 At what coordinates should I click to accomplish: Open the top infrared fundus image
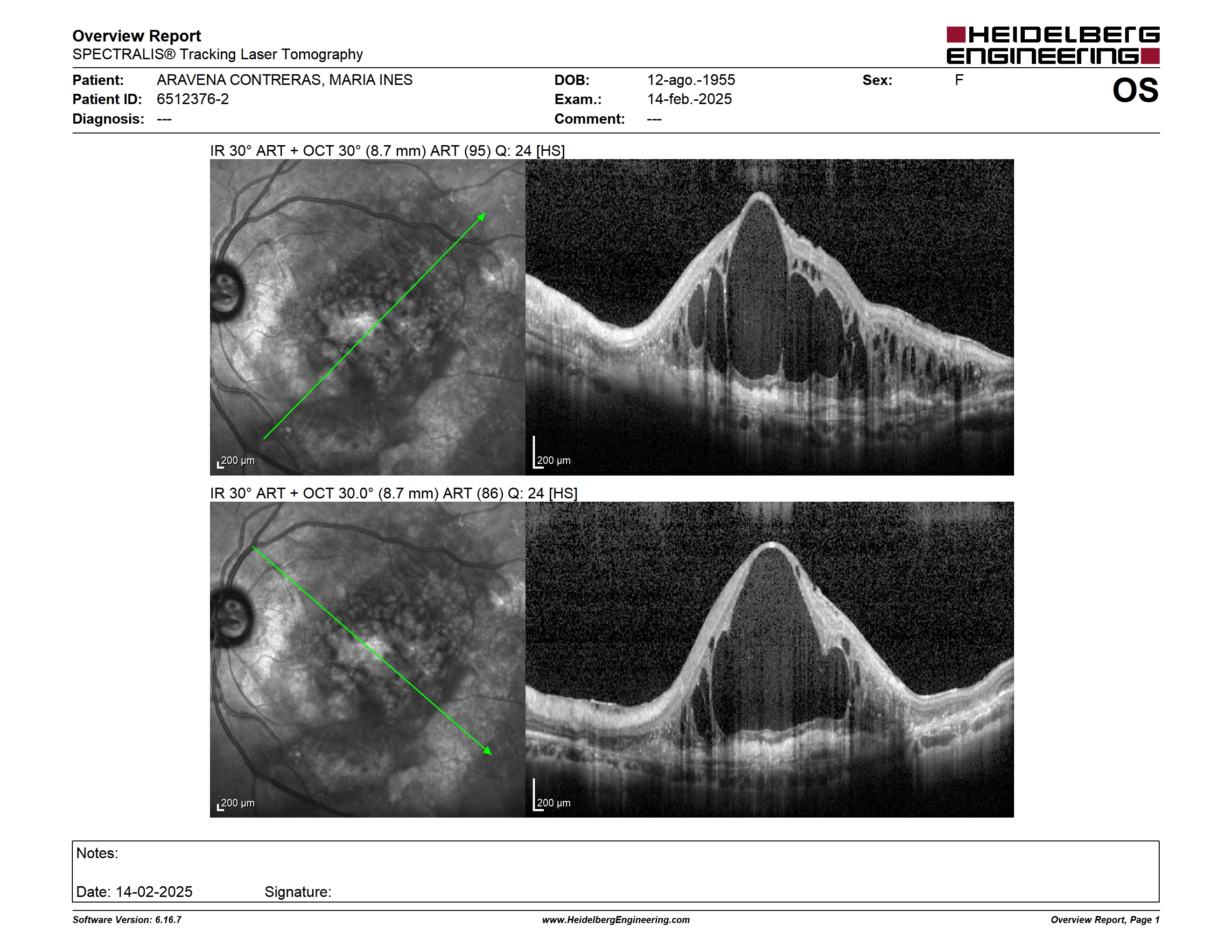367,317
